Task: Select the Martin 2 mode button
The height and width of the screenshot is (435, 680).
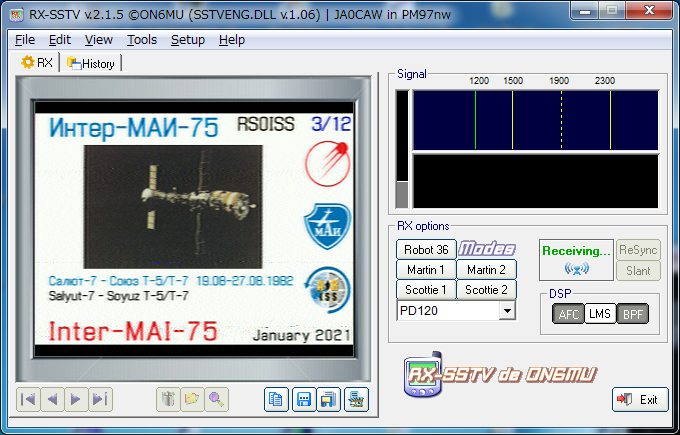Action: pyautogui.click(x=487, y=269)
